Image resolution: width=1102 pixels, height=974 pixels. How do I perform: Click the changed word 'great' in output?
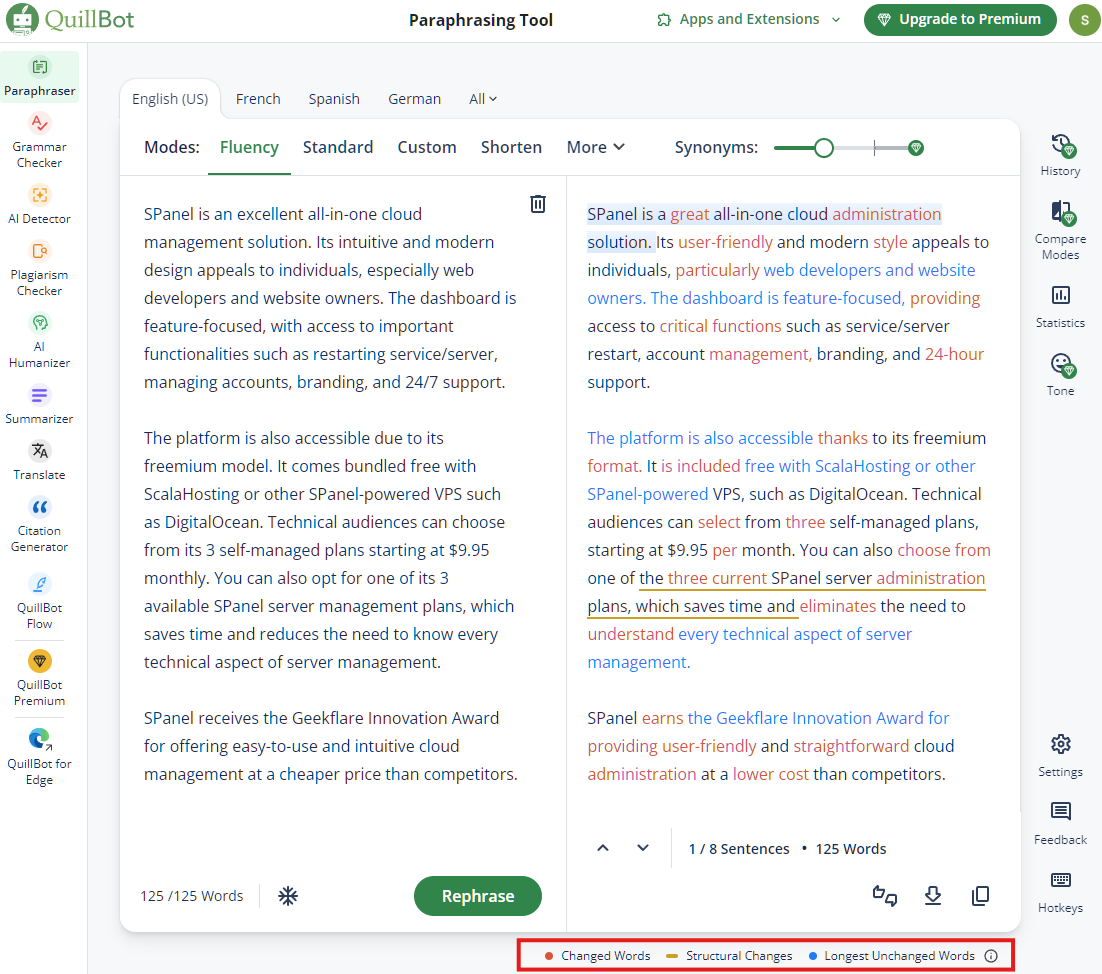(x=689, y=214)
